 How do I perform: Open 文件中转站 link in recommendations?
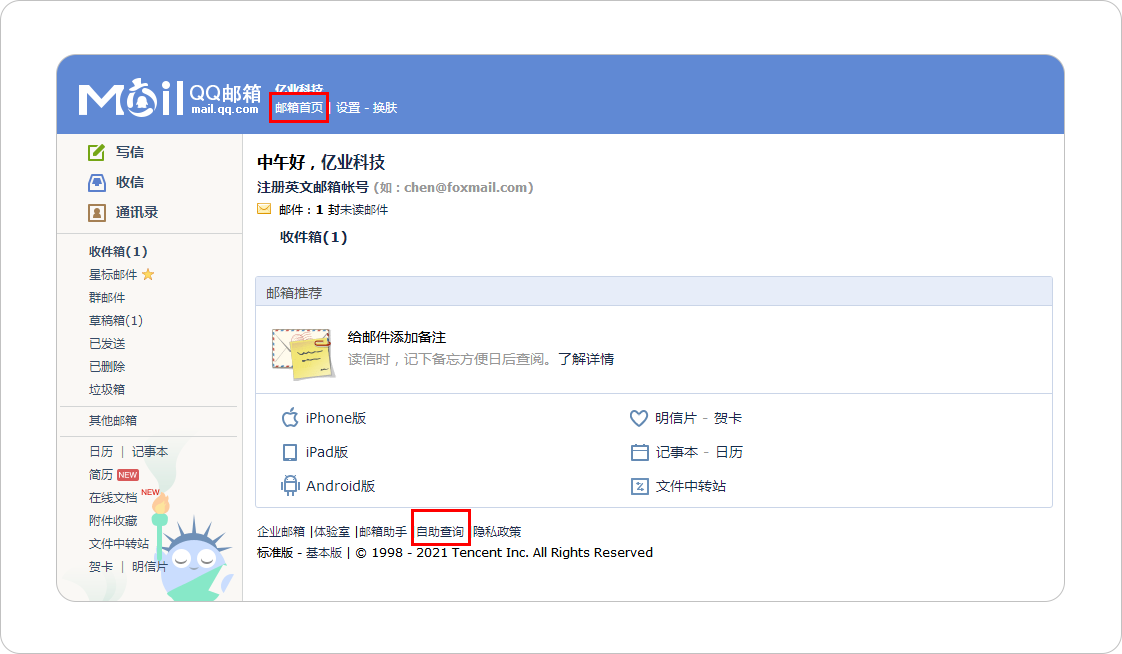pyautogui.click(x=691, y=486)
